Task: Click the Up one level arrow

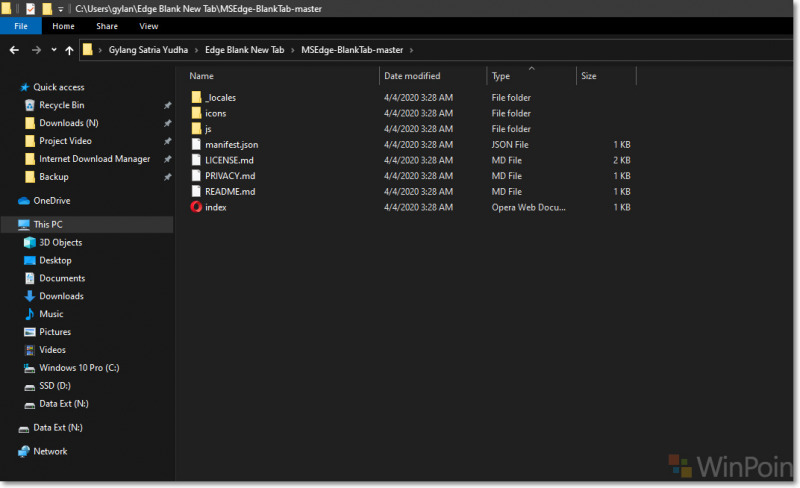Action: pyautogui.click(x=69, y=50)
